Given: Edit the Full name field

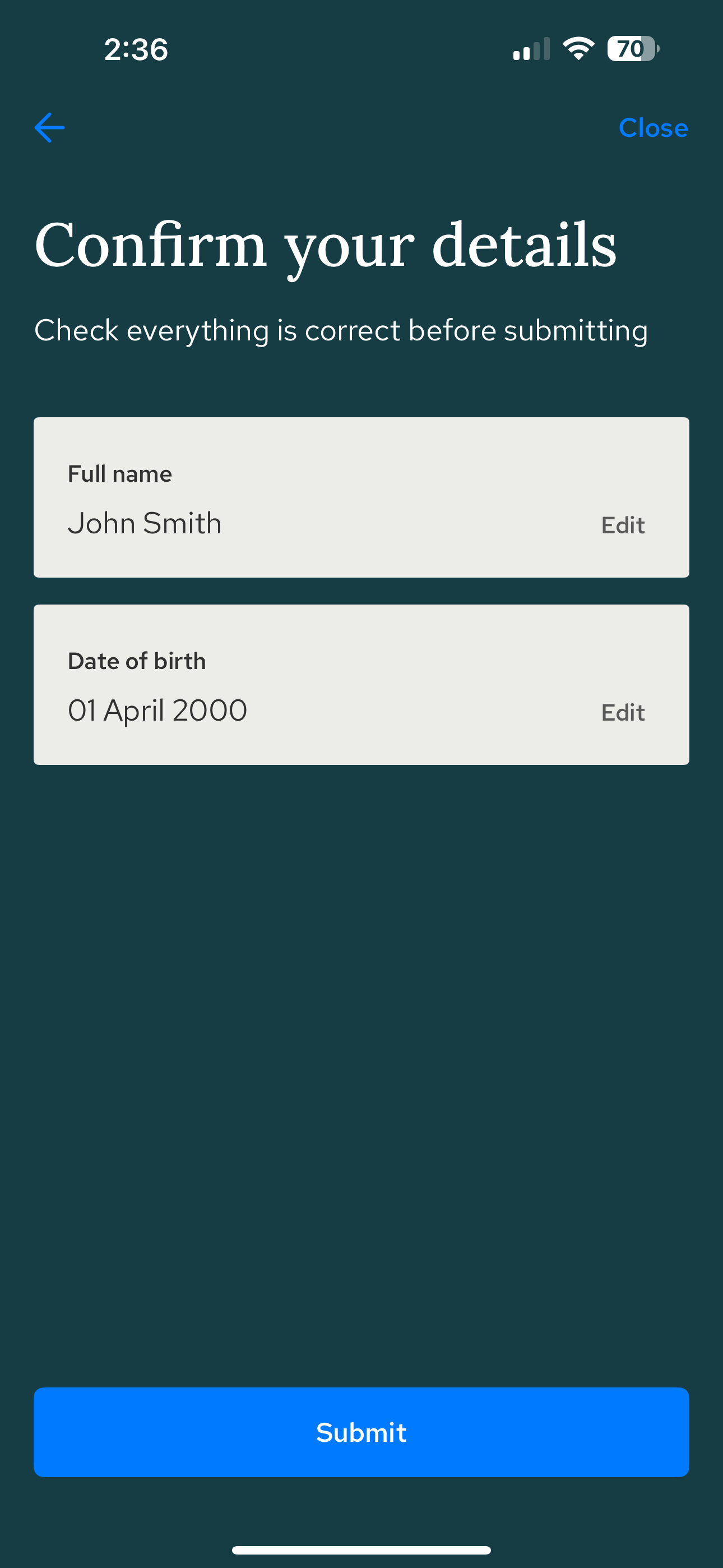Looking at the screenshot, I should 623,525.
